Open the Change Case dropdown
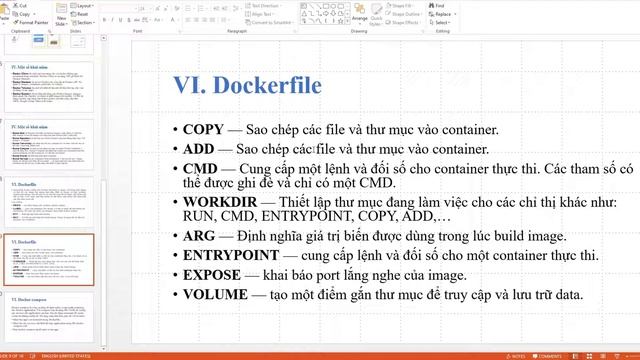The image size is (640, 360). pos(158,20)
